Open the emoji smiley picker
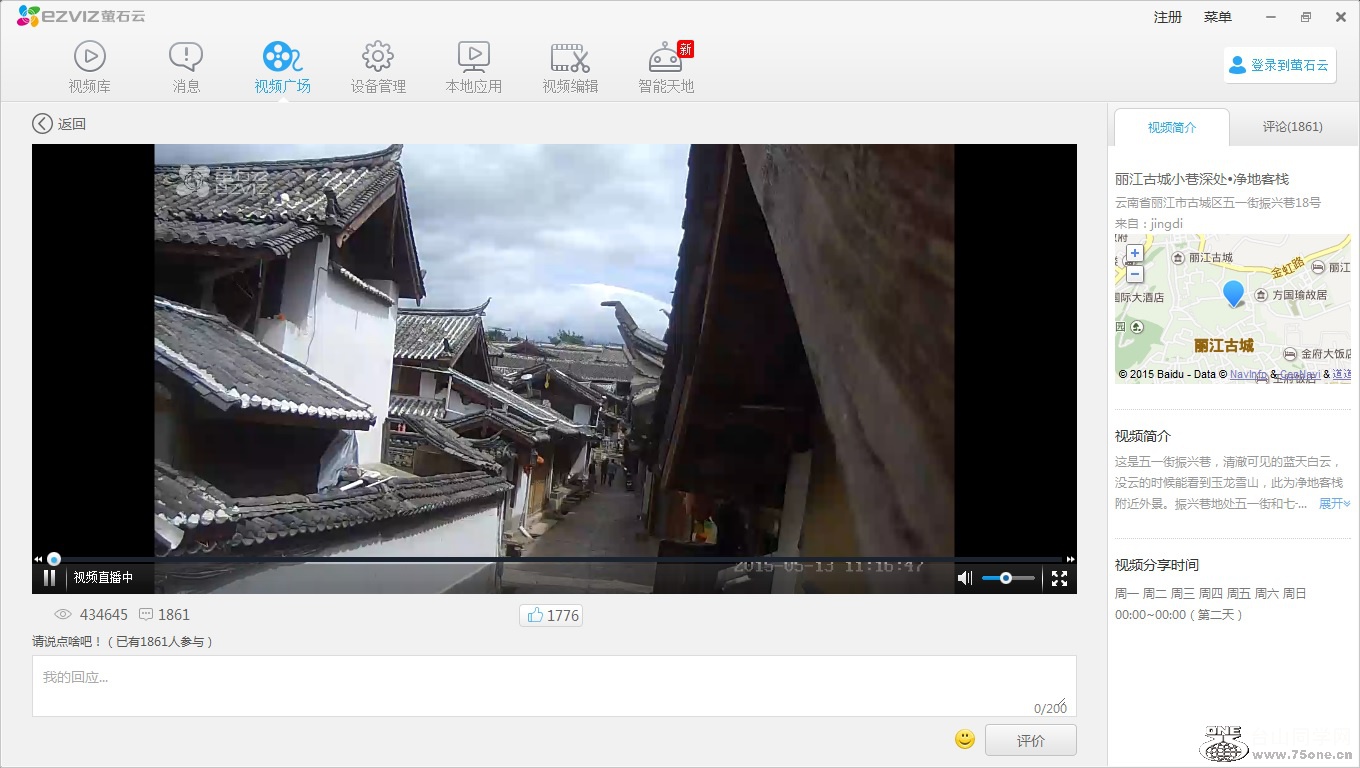The width and height of the screenshot is (1360, 768). coord(965,739)
